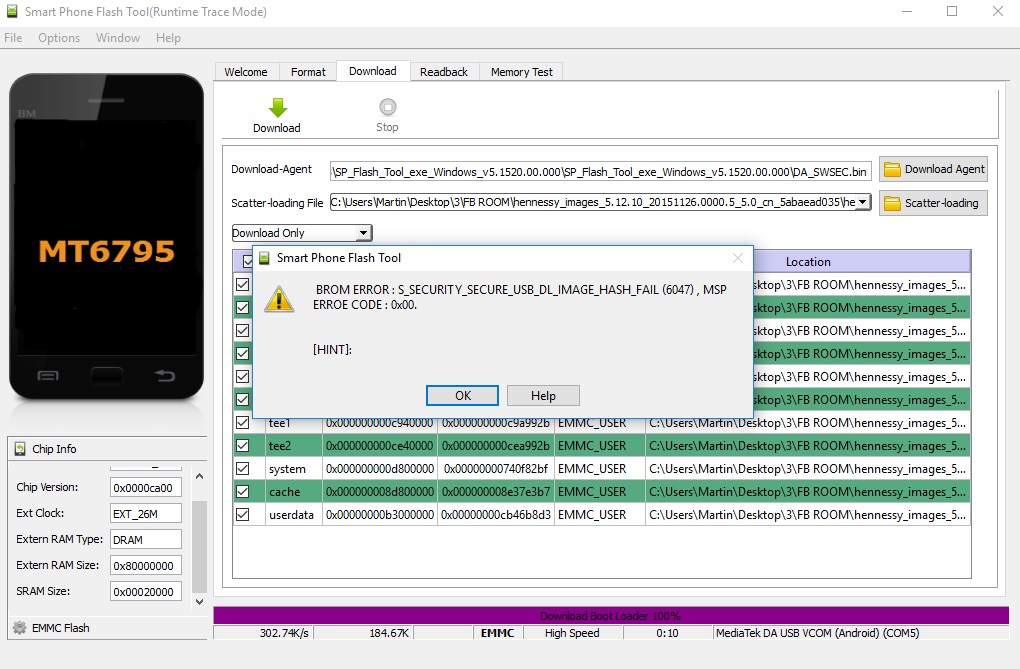Click the SRAM Size value field
Viewport: 1020px width, 669px height.
pos(146,592)
